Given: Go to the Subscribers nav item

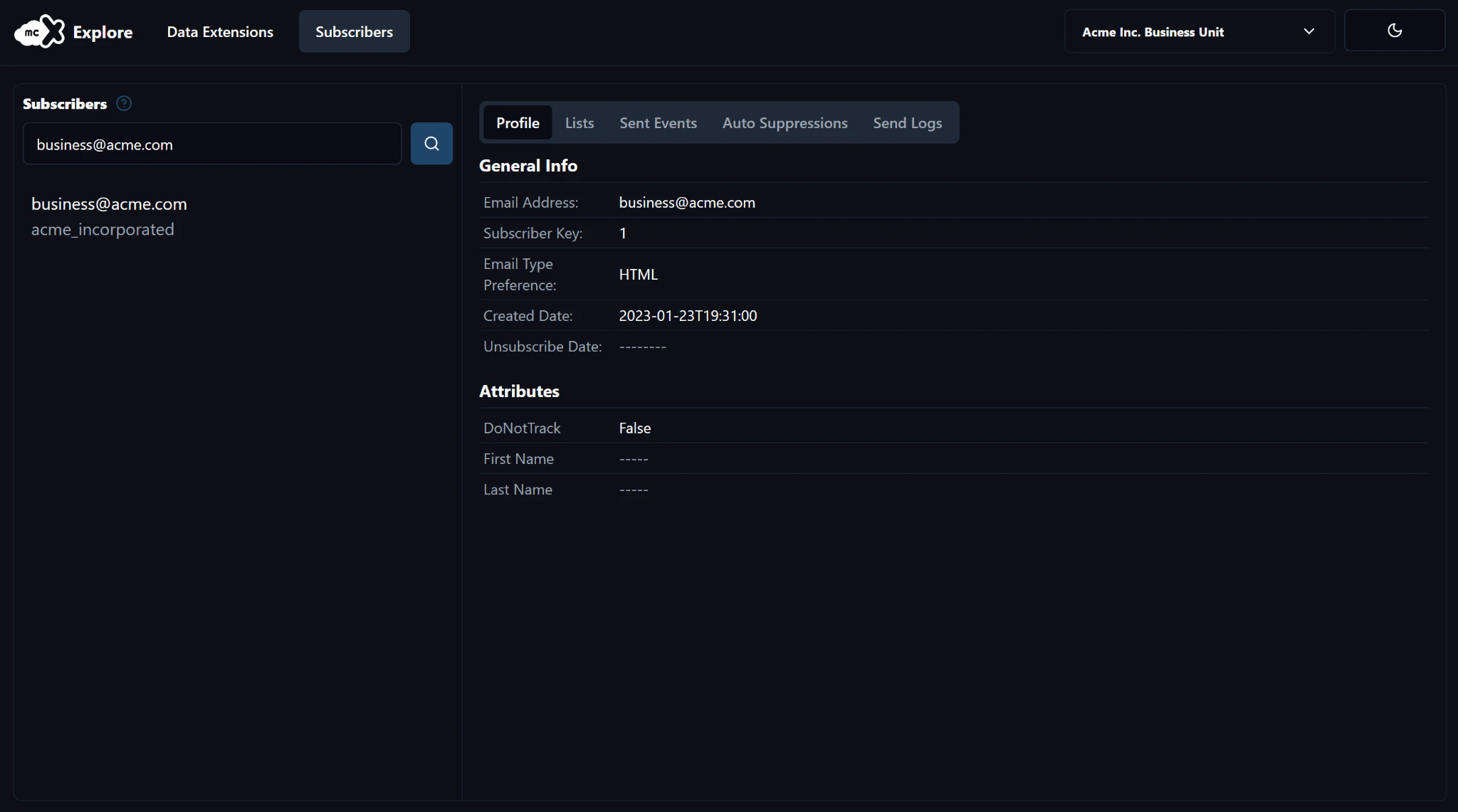Looking at the screenshot, I should point(354,32).
